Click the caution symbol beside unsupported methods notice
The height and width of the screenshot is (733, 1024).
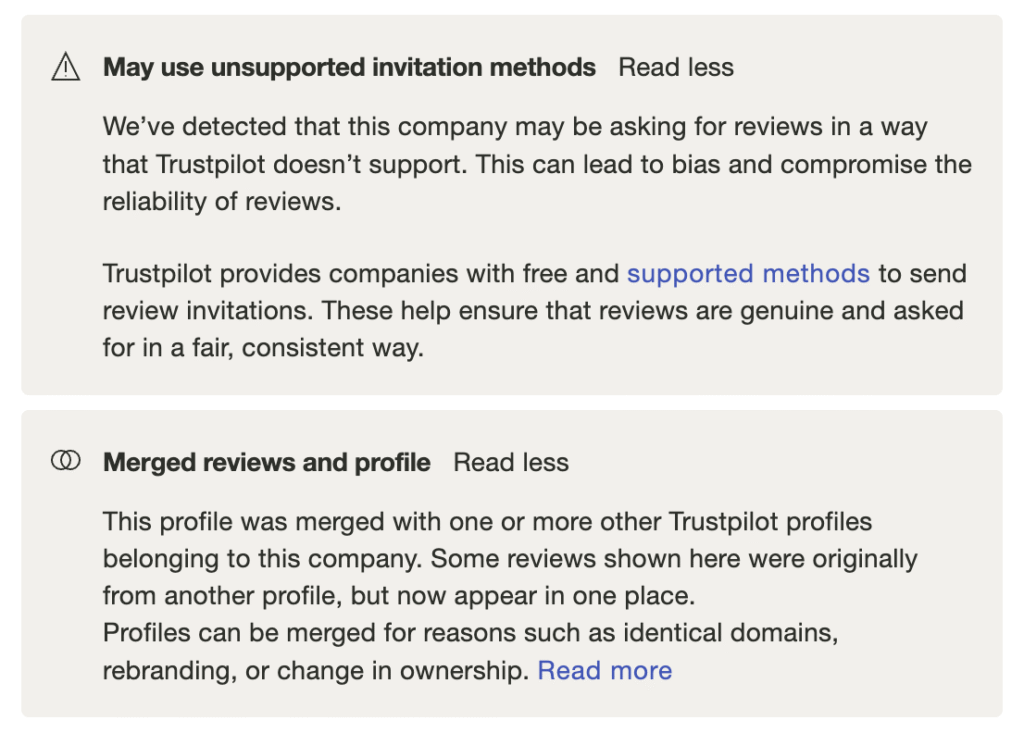pos(66,67)
